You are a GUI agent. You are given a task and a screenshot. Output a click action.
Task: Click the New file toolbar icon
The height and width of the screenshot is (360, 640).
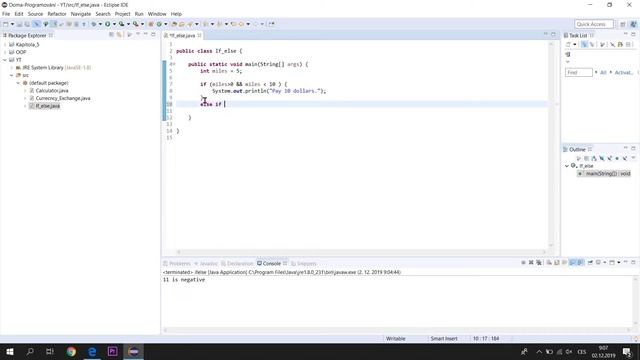[x=6, y=24]
